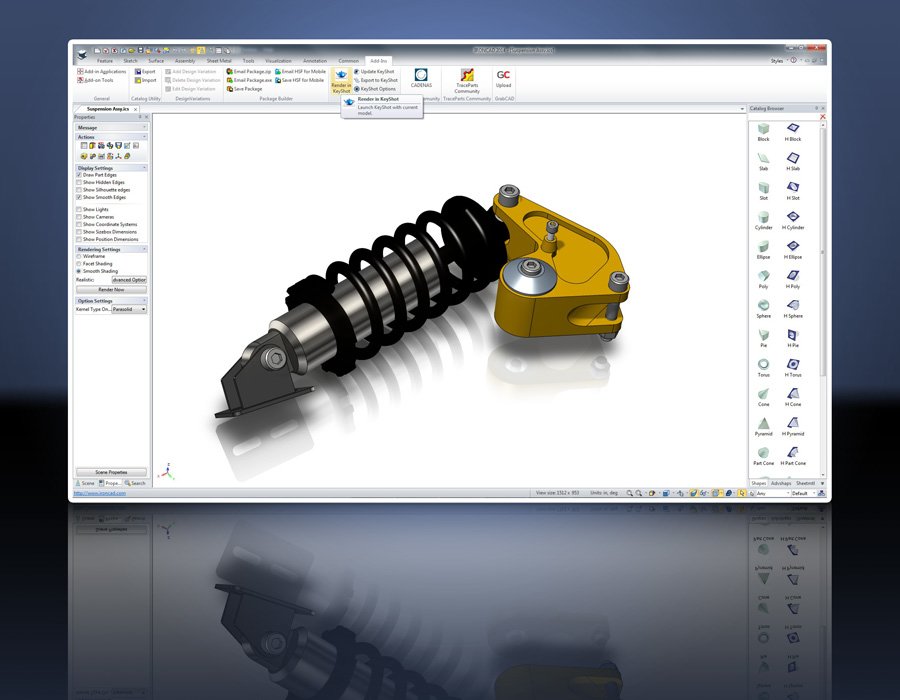Screen dimensions: 900x700
Task: Click Email HSF for Mobile
Action: [300, 72]
